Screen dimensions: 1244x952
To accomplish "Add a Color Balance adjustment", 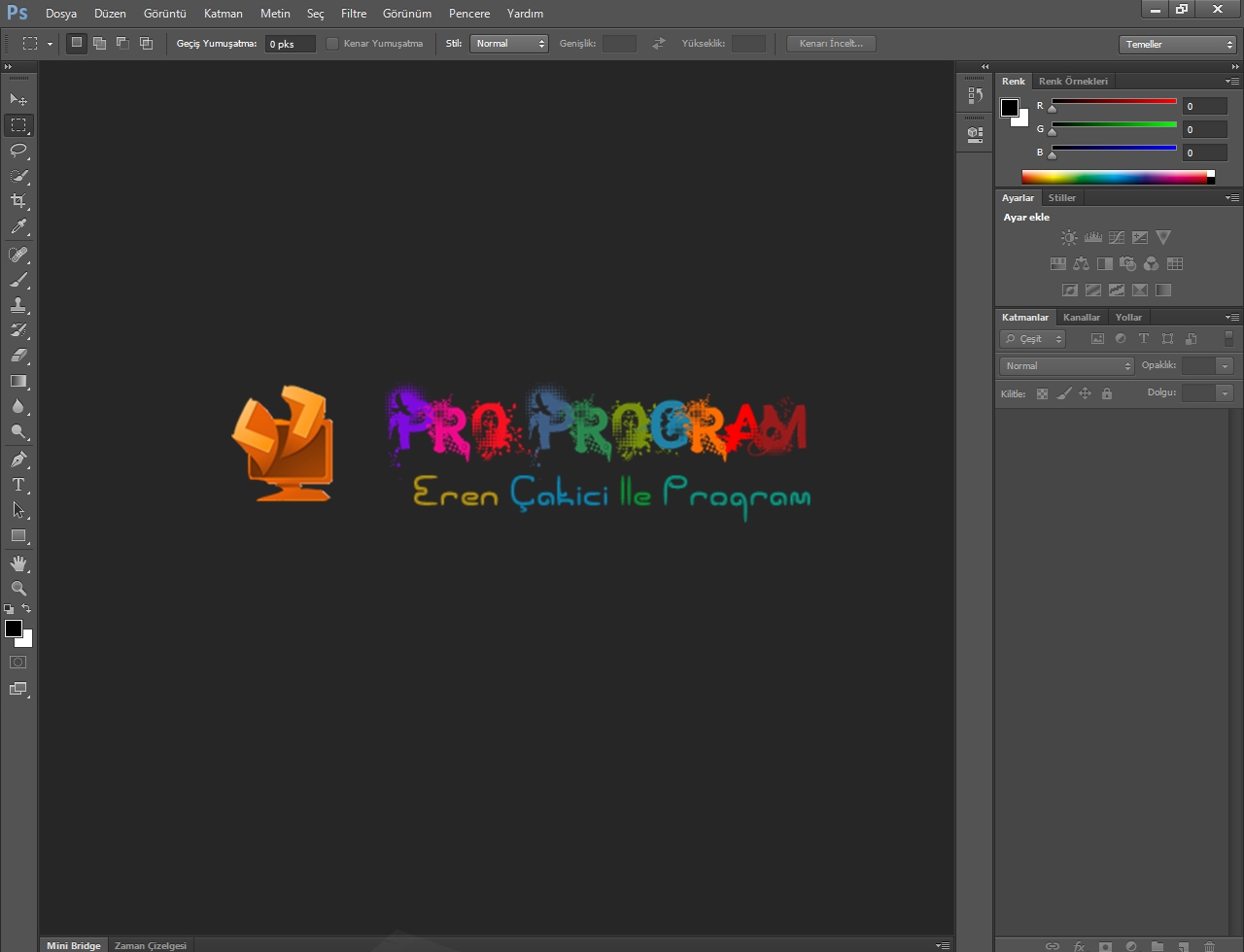I will [1081, 263].
